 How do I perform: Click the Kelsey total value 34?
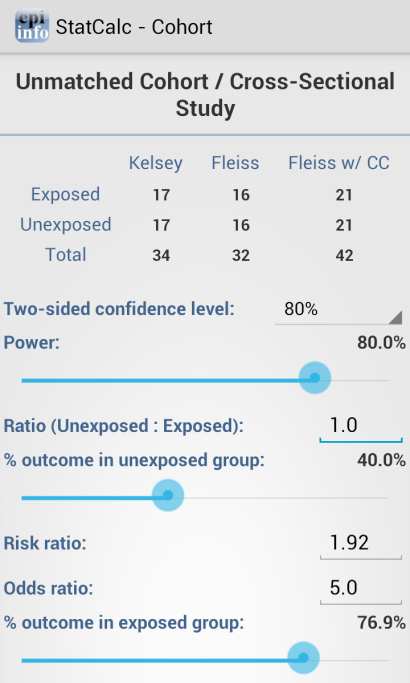(x=161, y=255)
